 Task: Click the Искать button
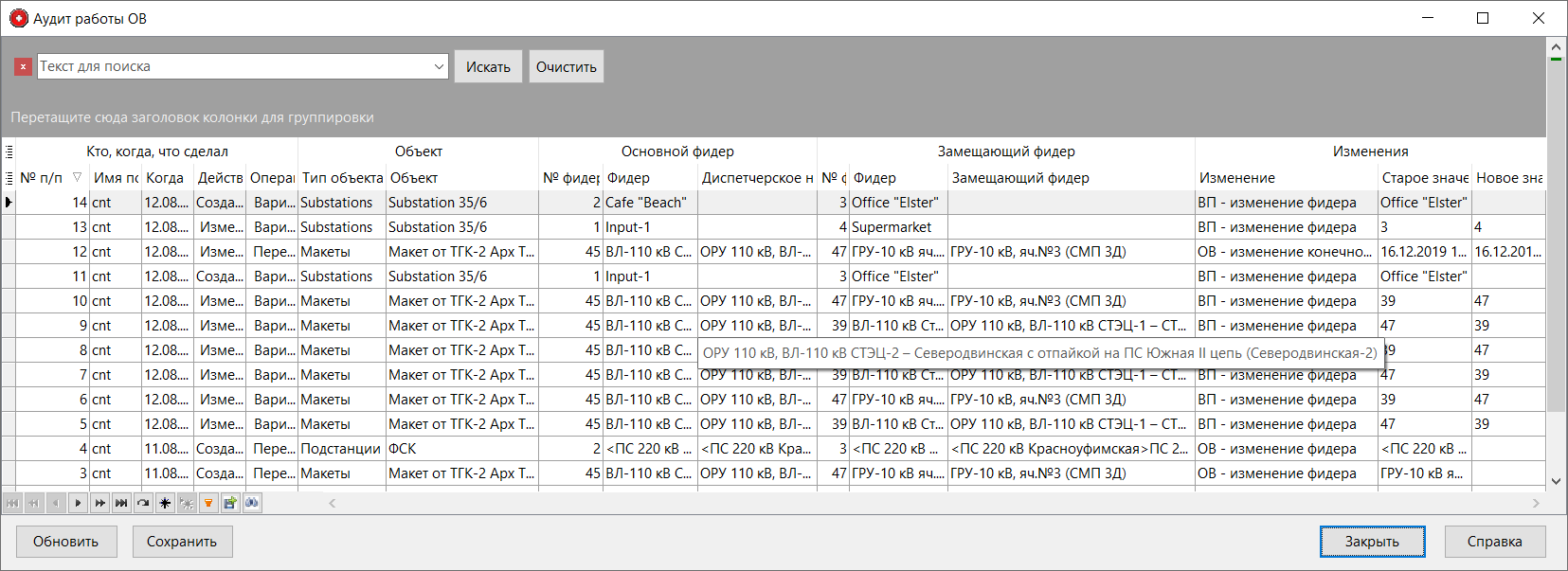pos(488,66)
